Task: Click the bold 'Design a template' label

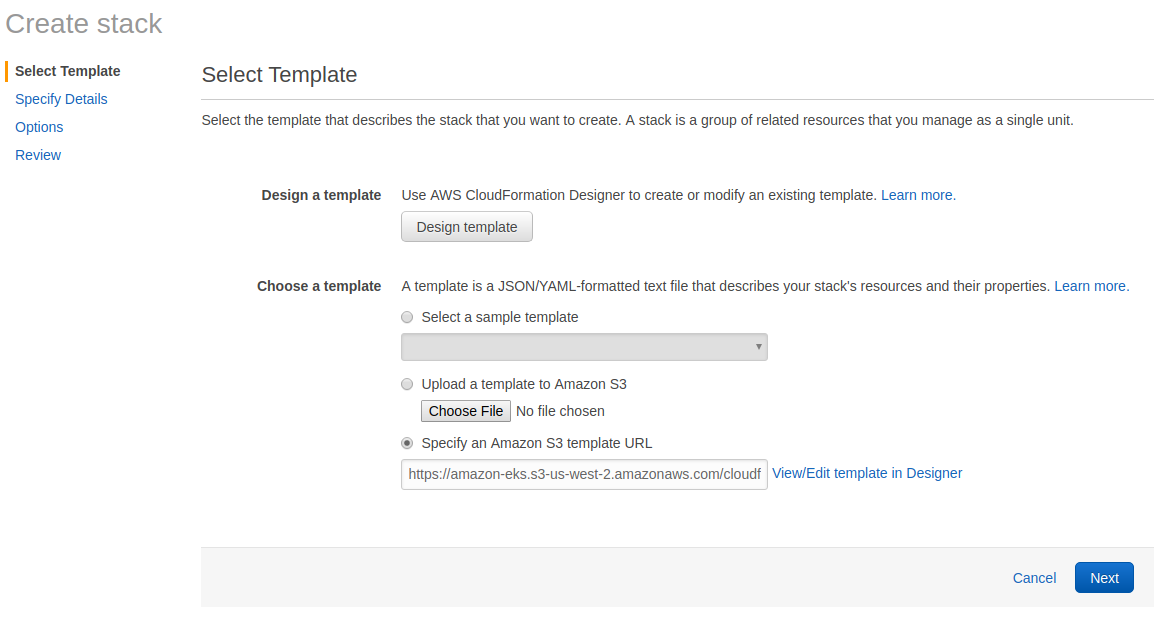Action: tap(321, 195)
